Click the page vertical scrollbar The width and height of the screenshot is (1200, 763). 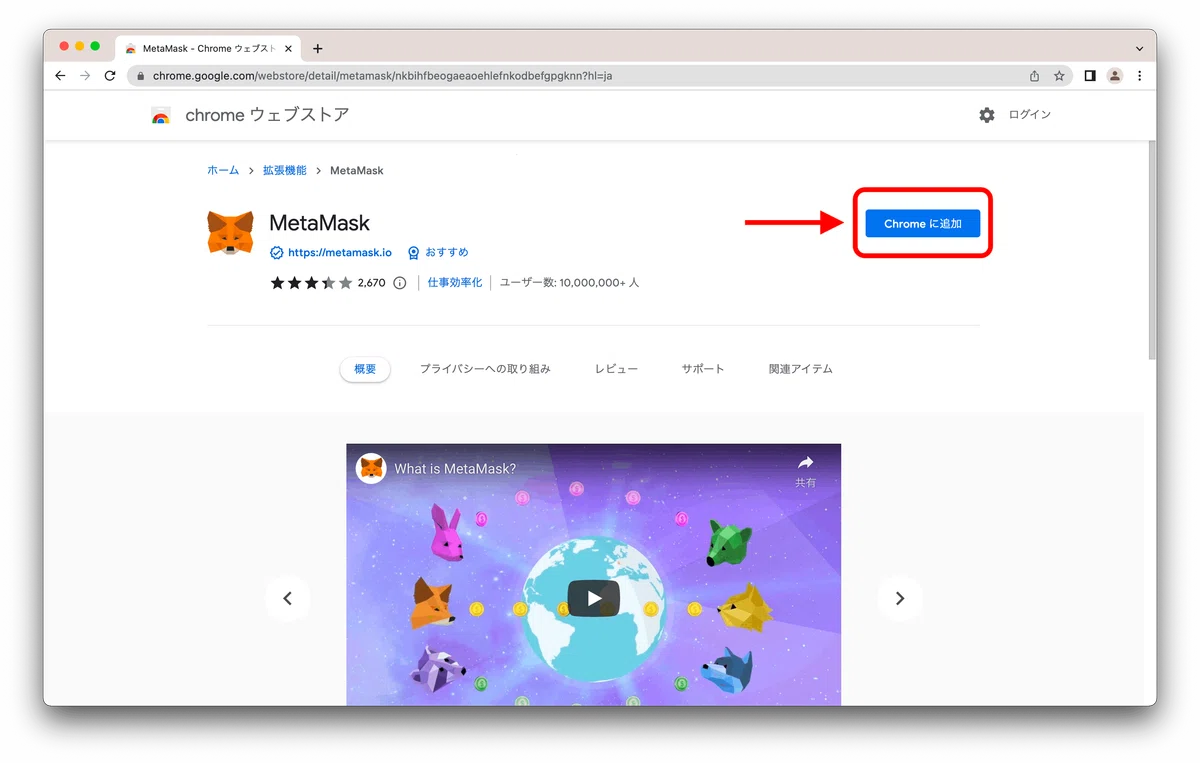1150,250
